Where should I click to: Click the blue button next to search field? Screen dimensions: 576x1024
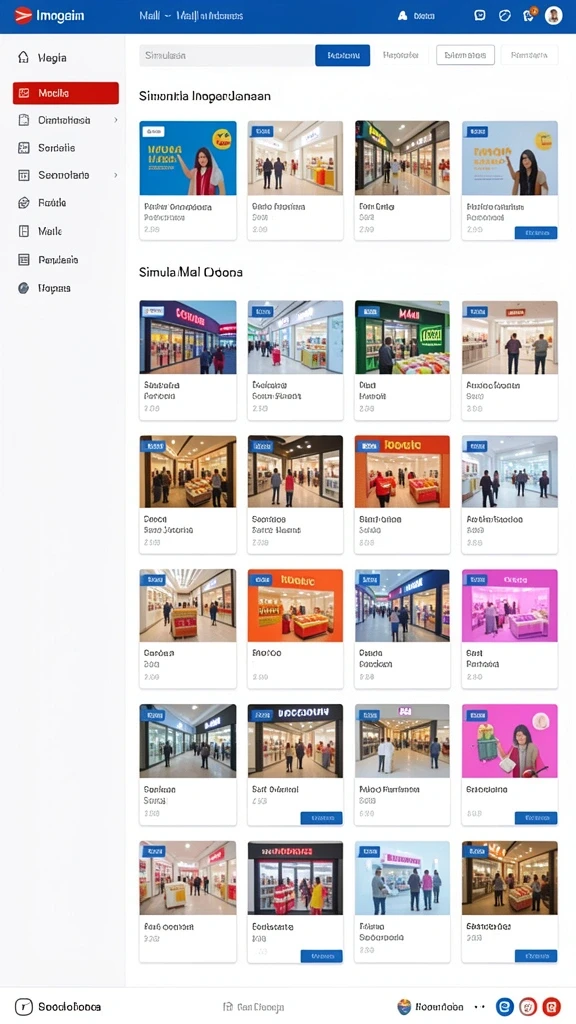point(342,56)
